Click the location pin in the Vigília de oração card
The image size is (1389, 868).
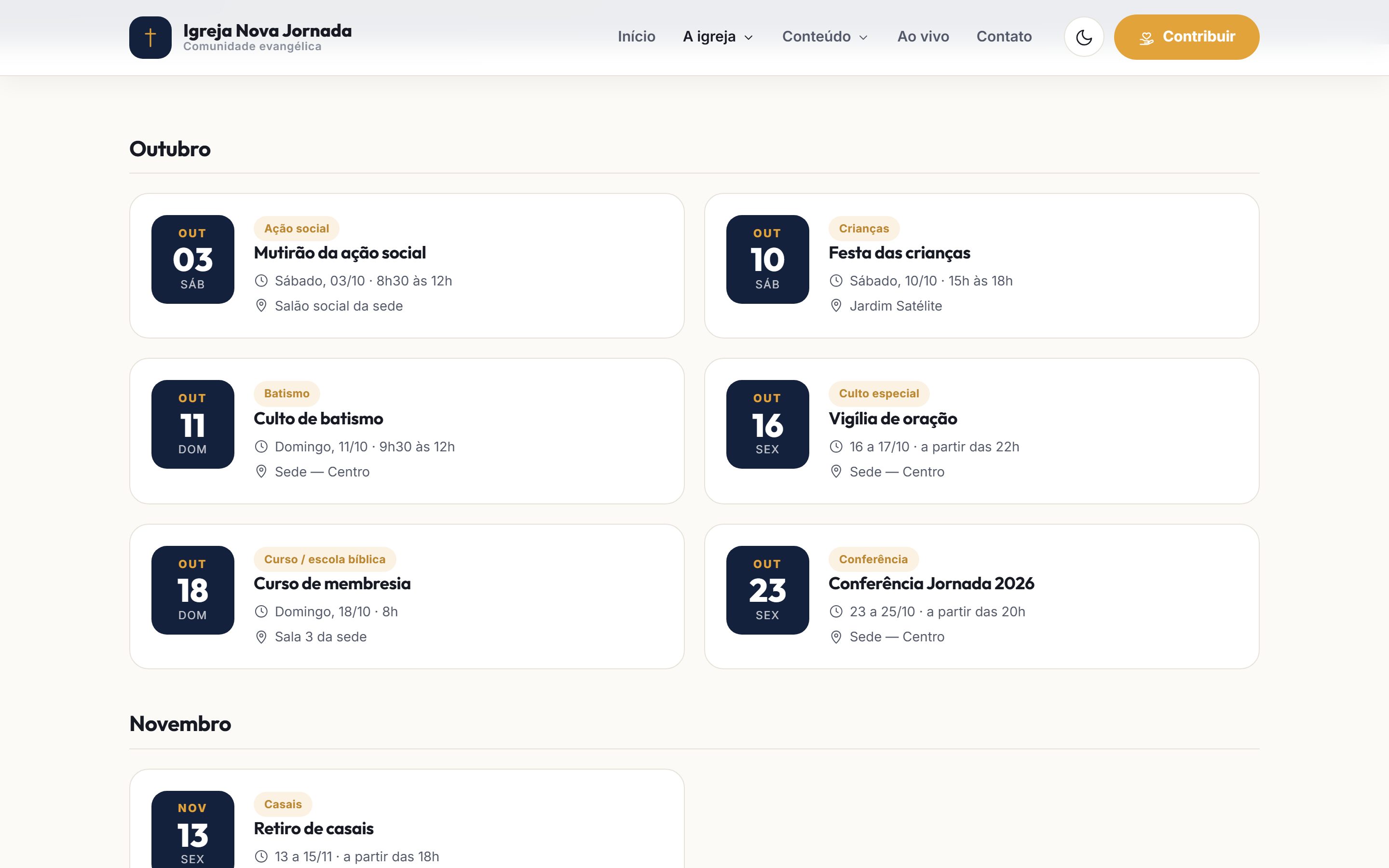[x=836, y=471]
